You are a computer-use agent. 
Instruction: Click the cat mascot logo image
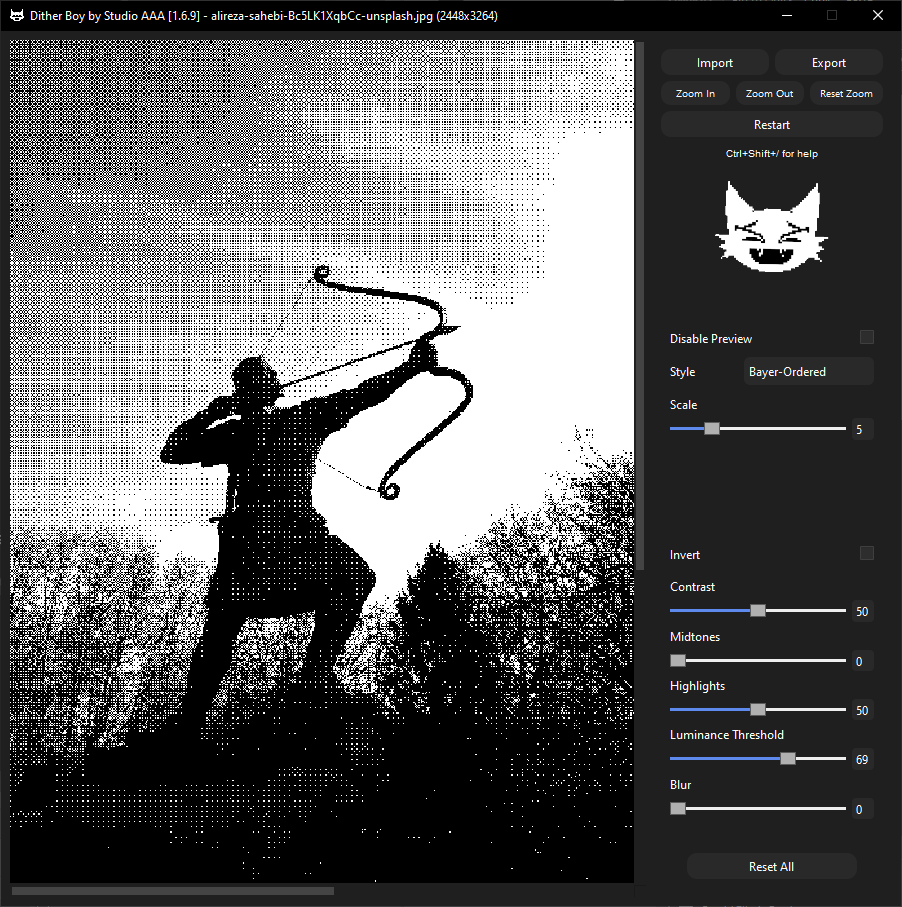771,227
